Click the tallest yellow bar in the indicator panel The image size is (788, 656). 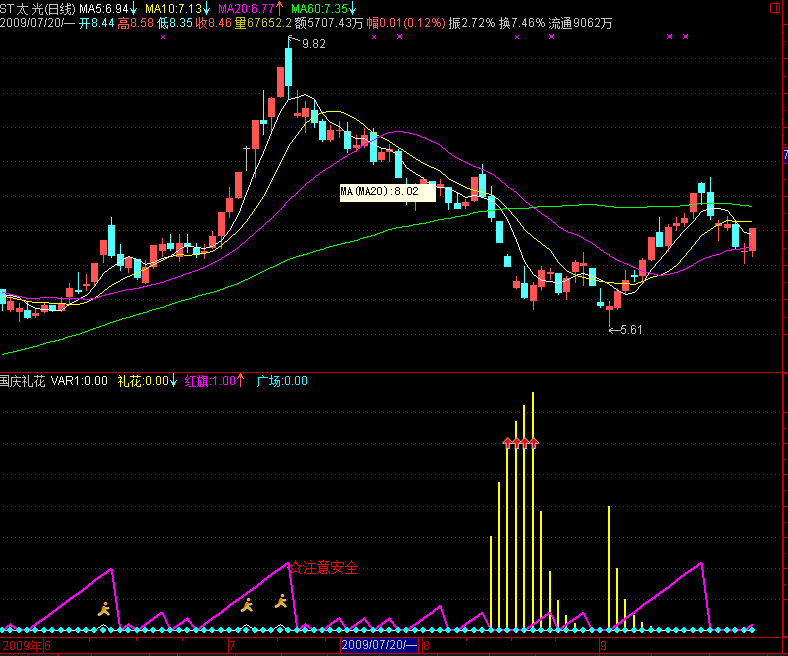pos(533,510)
